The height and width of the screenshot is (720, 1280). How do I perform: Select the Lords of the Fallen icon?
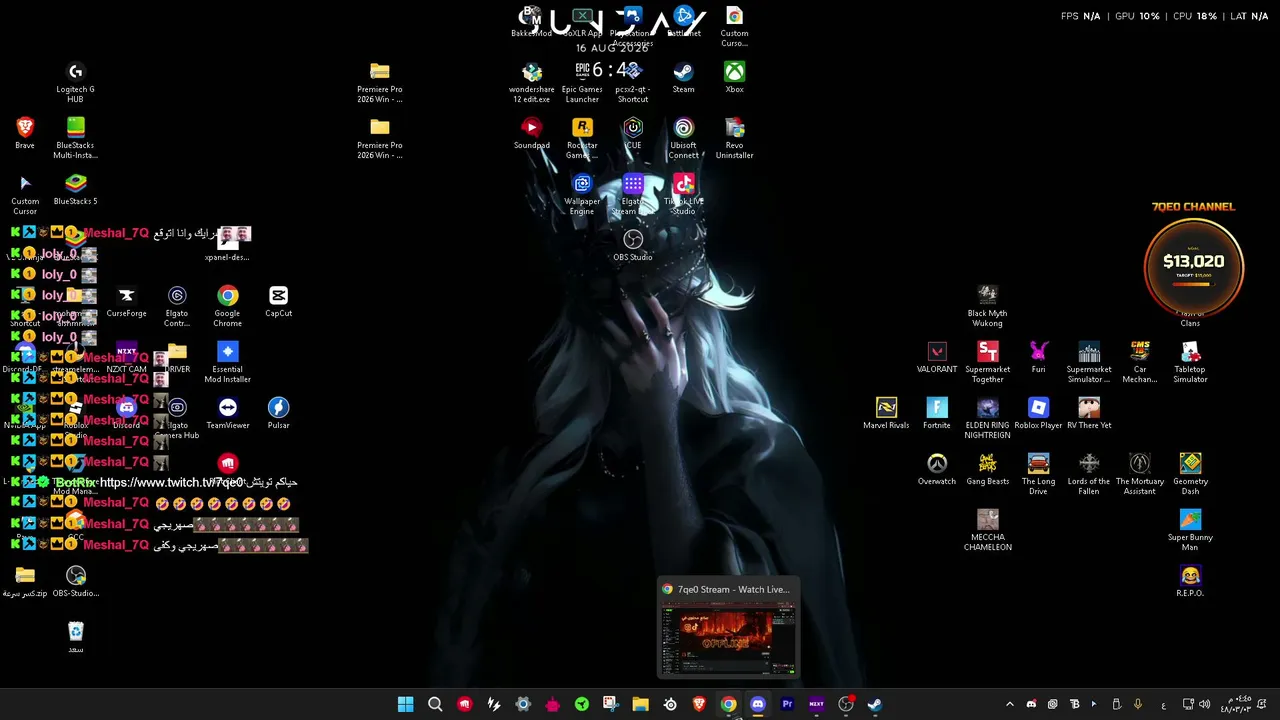[1089, 474]
